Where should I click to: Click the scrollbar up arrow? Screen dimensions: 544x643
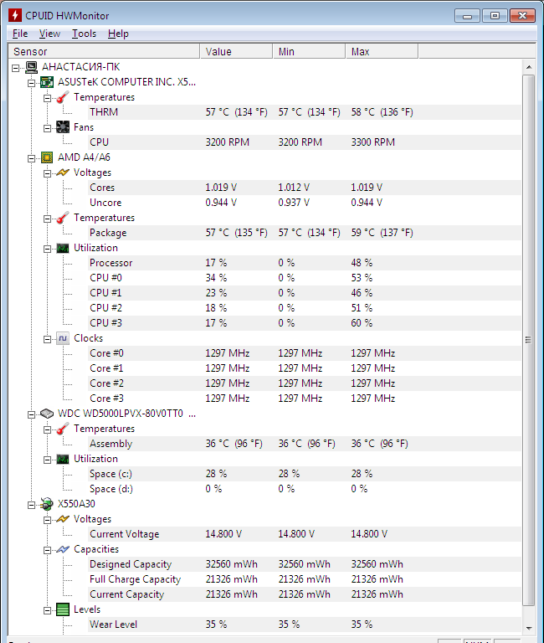tap(529, 67)
